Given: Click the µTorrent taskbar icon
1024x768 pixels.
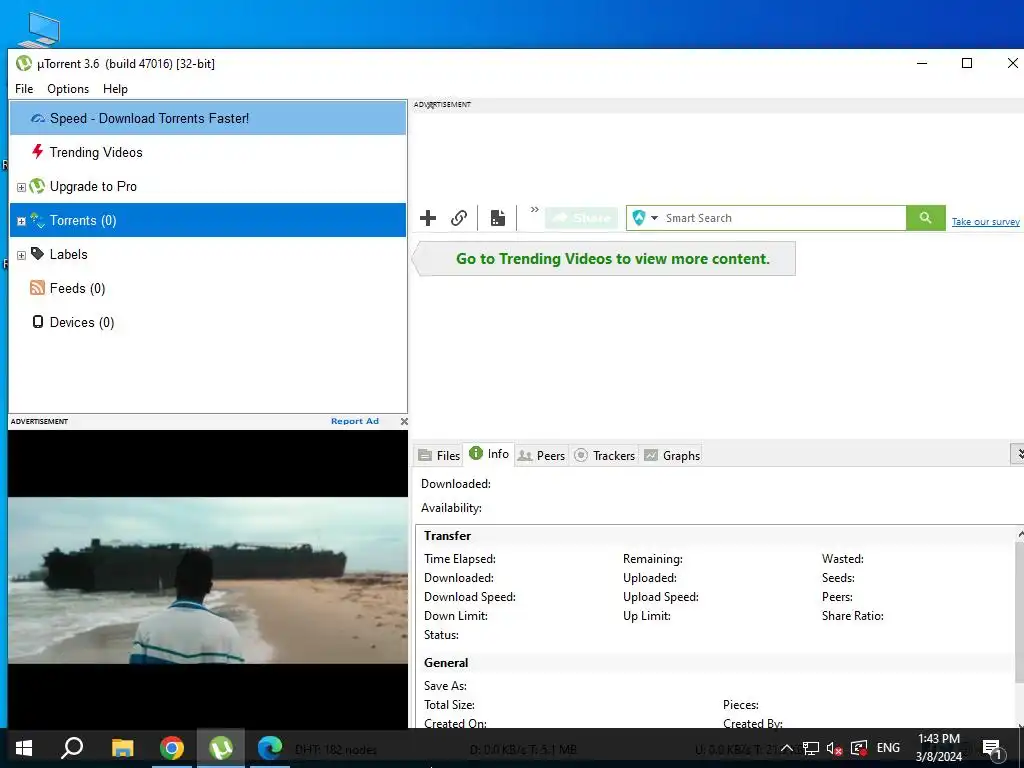Looking at the screenshot, I should [x=221, y=748].
